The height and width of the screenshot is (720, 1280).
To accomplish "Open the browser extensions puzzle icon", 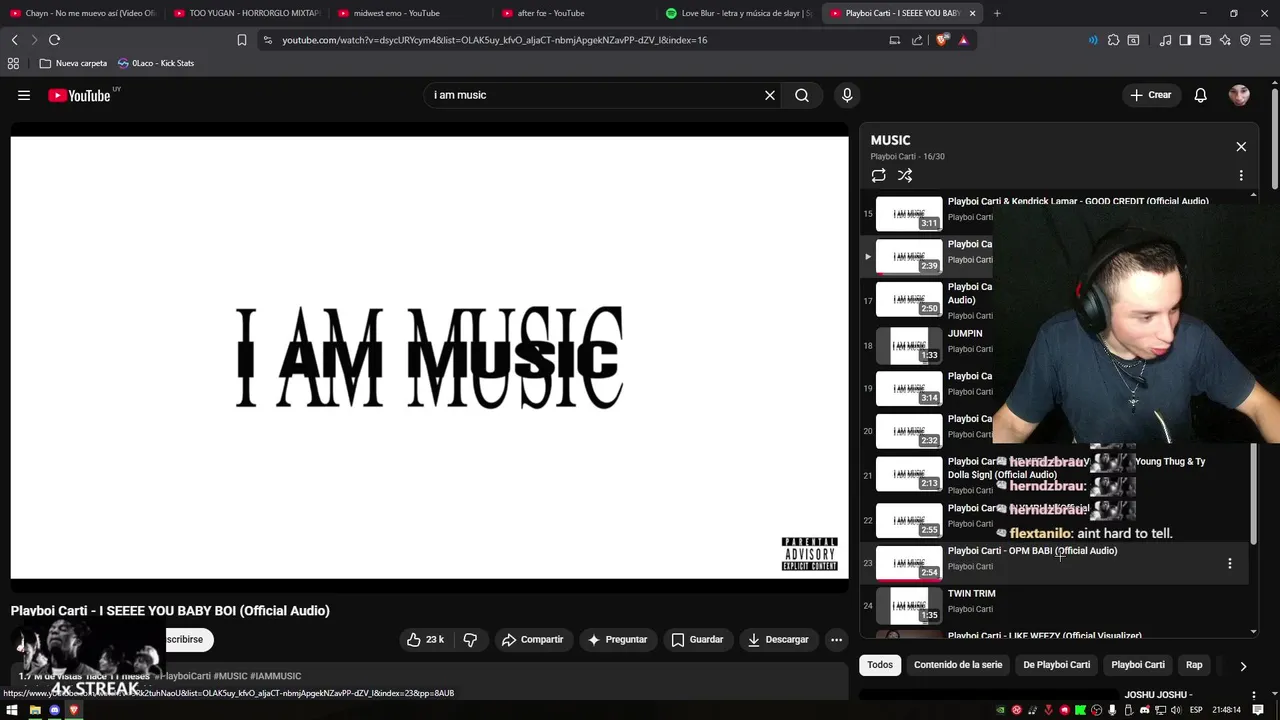I will [1113, 40].
